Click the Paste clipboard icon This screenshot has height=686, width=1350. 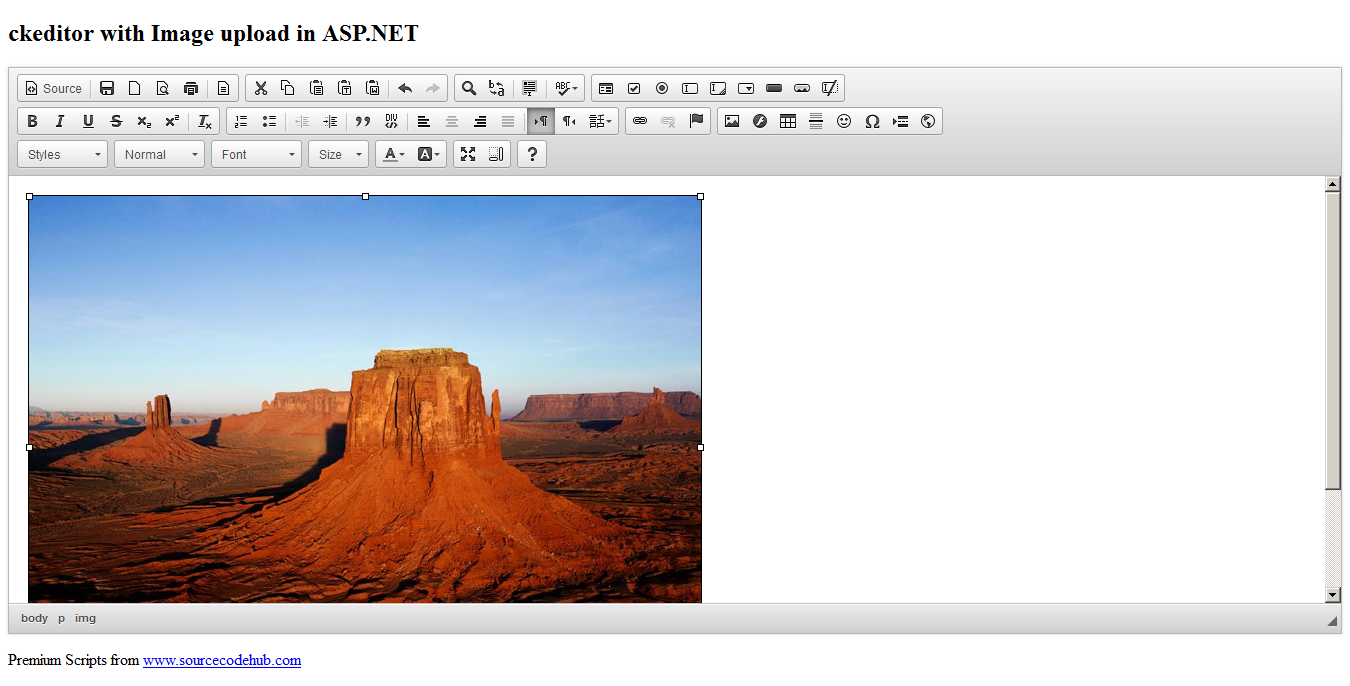[x=316, y=88]
